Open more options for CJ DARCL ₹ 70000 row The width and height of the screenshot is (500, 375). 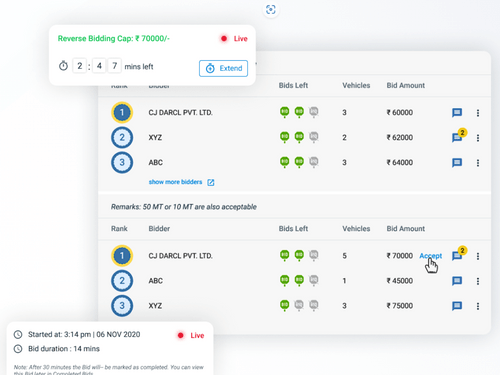[478, 256]
